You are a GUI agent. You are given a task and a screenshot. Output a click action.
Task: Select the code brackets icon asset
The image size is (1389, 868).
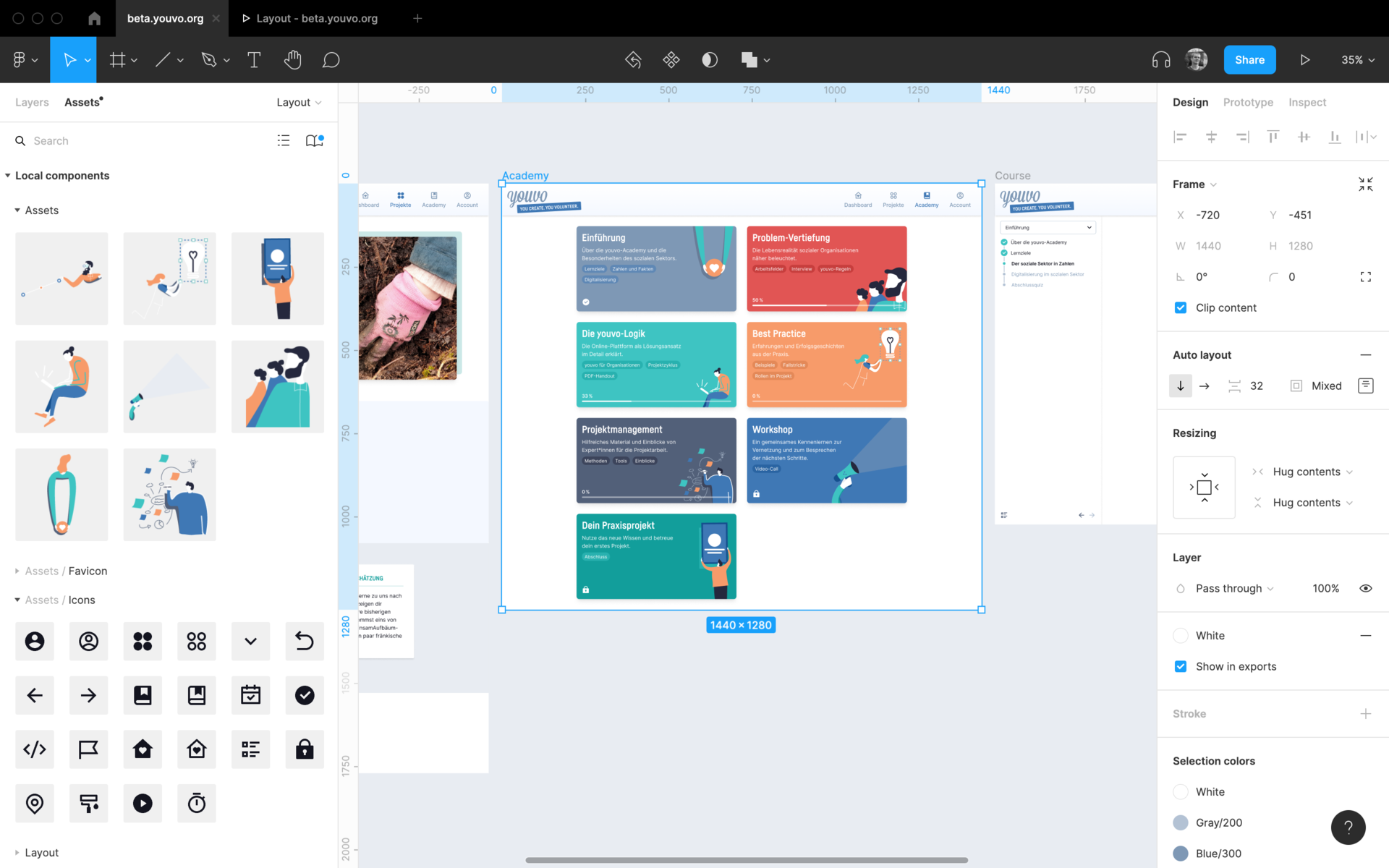pos(35,749)
